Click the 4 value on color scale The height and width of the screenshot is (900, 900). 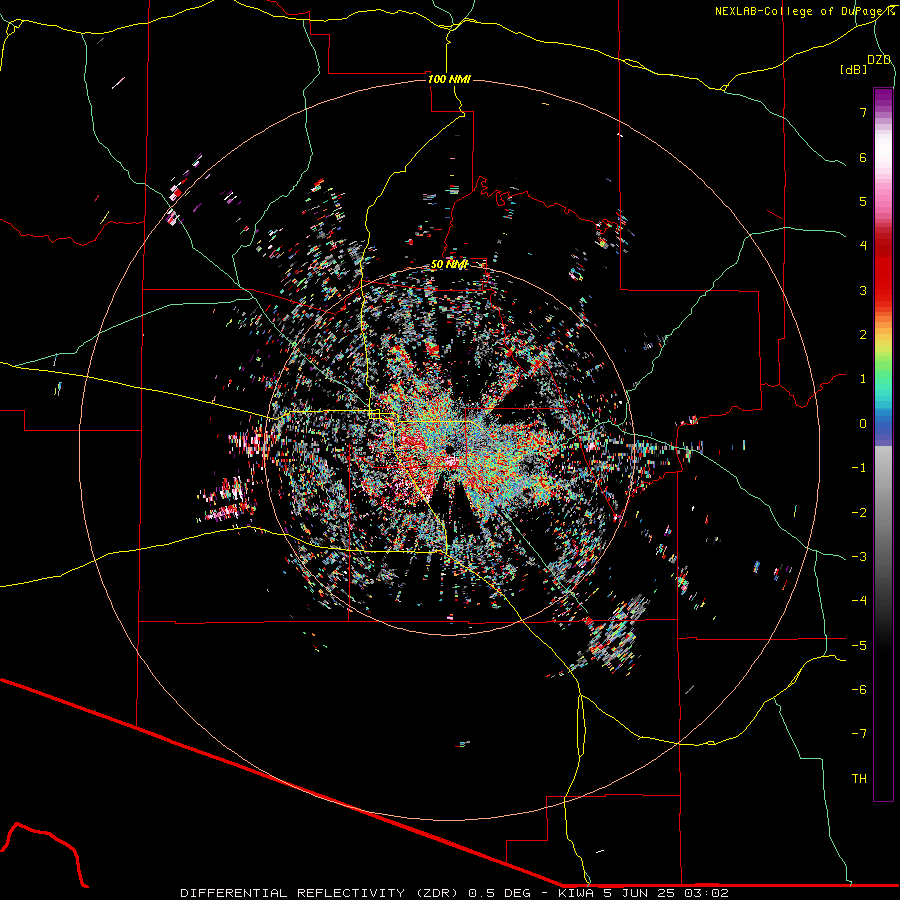(x=863, y=246)
